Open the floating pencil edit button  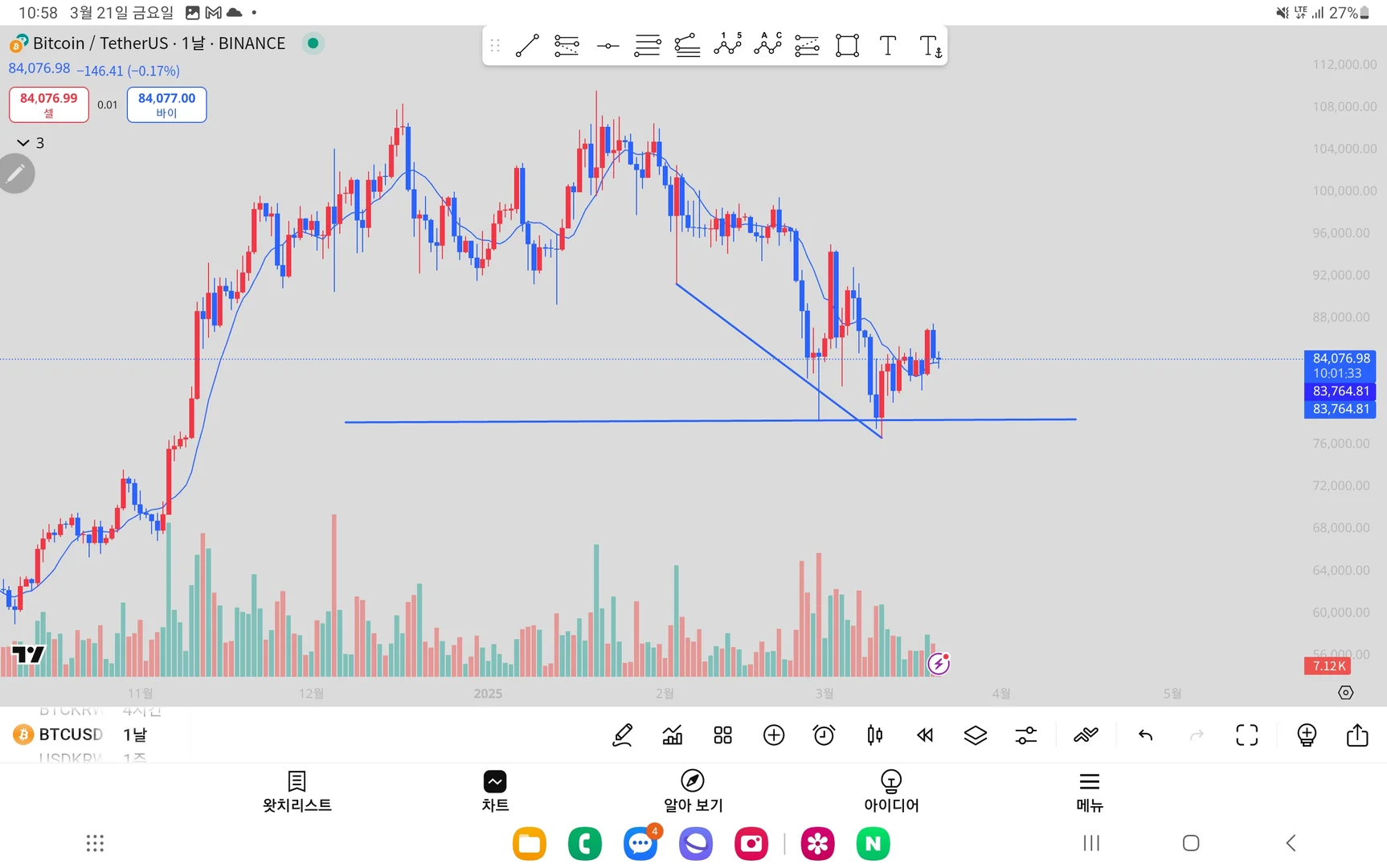coord(16,174)
